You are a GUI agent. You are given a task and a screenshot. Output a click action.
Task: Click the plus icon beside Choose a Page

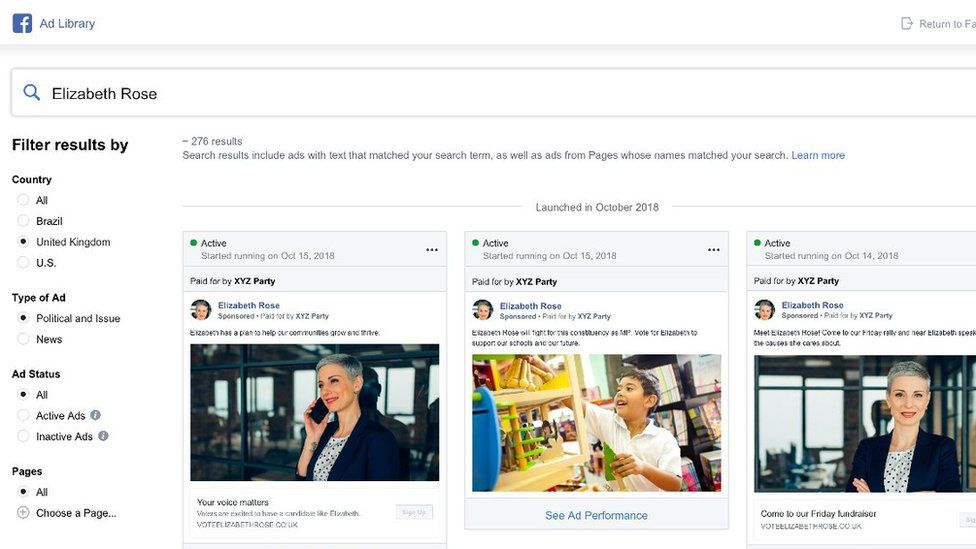(x=23, y=513)
